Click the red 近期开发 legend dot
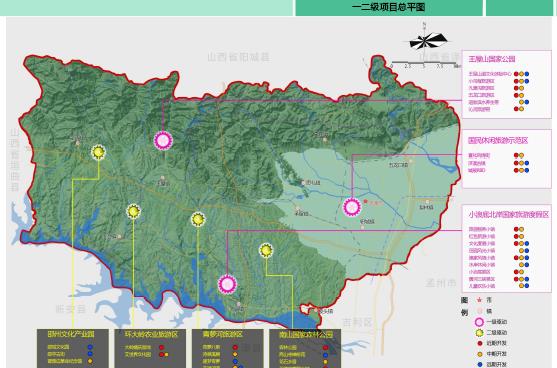 click(x=480, y=343)
